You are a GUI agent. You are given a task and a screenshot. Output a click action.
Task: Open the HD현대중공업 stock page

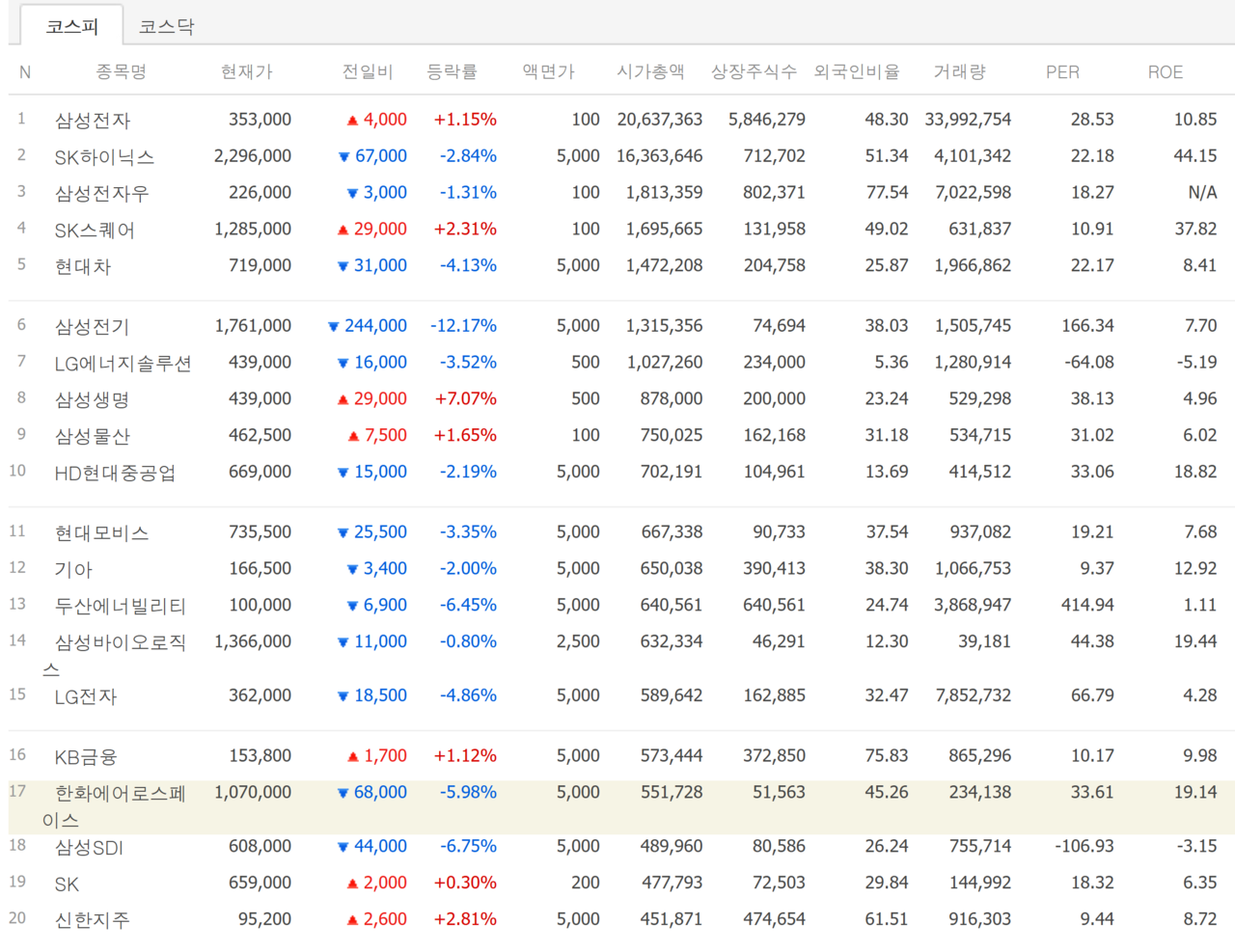[116, 473]
